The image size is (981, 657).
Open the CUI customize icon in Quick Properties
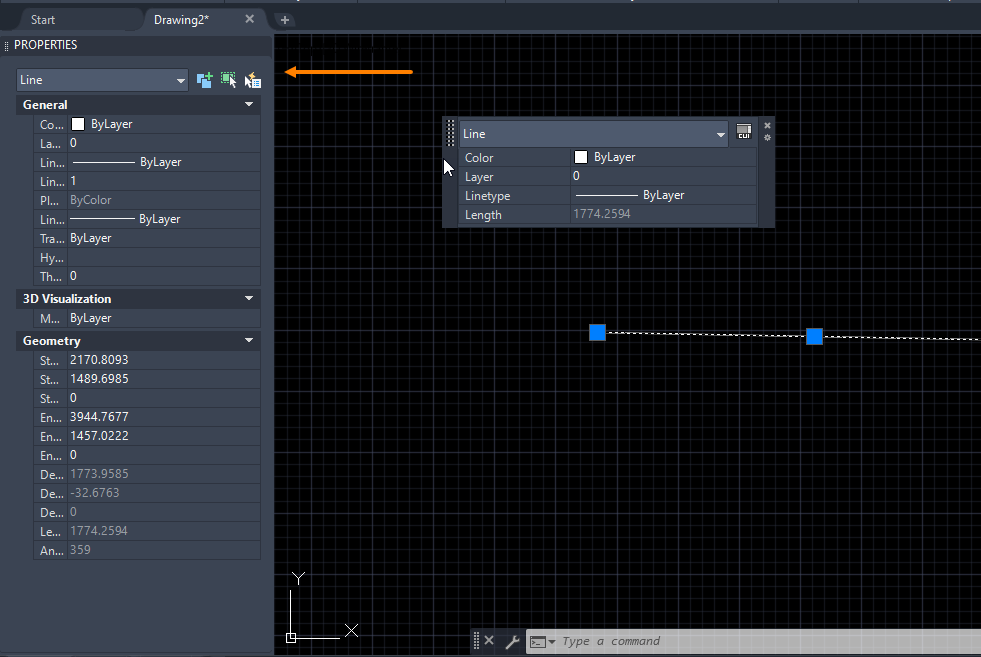pyautogui.click(x=744, y=131)
